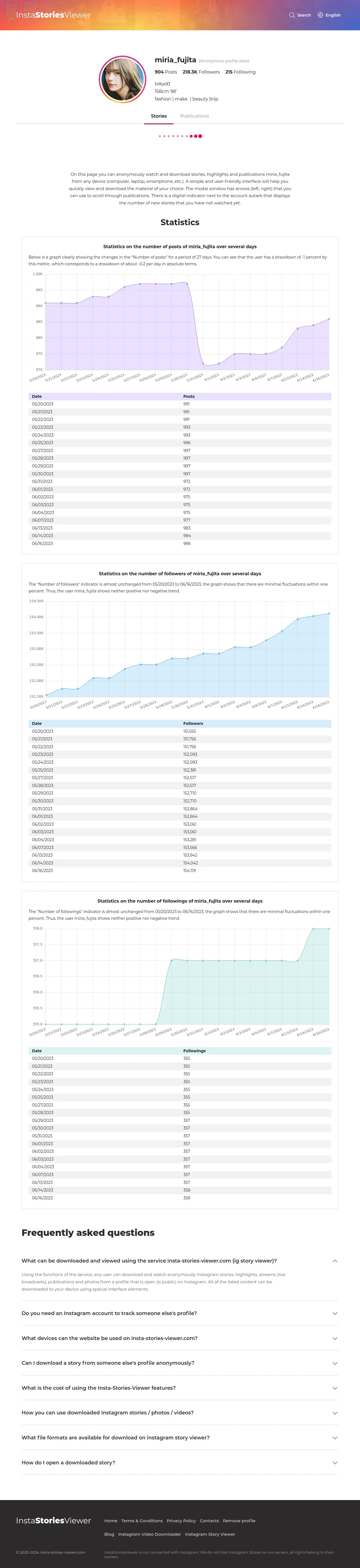360x1568 pixels.
Task: Open Instagram Video Downloader footer link
Action: [150, 1534]
